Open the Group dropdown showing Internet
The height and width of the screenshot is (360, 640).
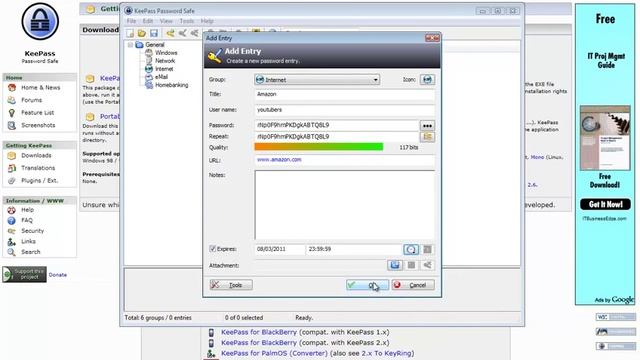317,80
